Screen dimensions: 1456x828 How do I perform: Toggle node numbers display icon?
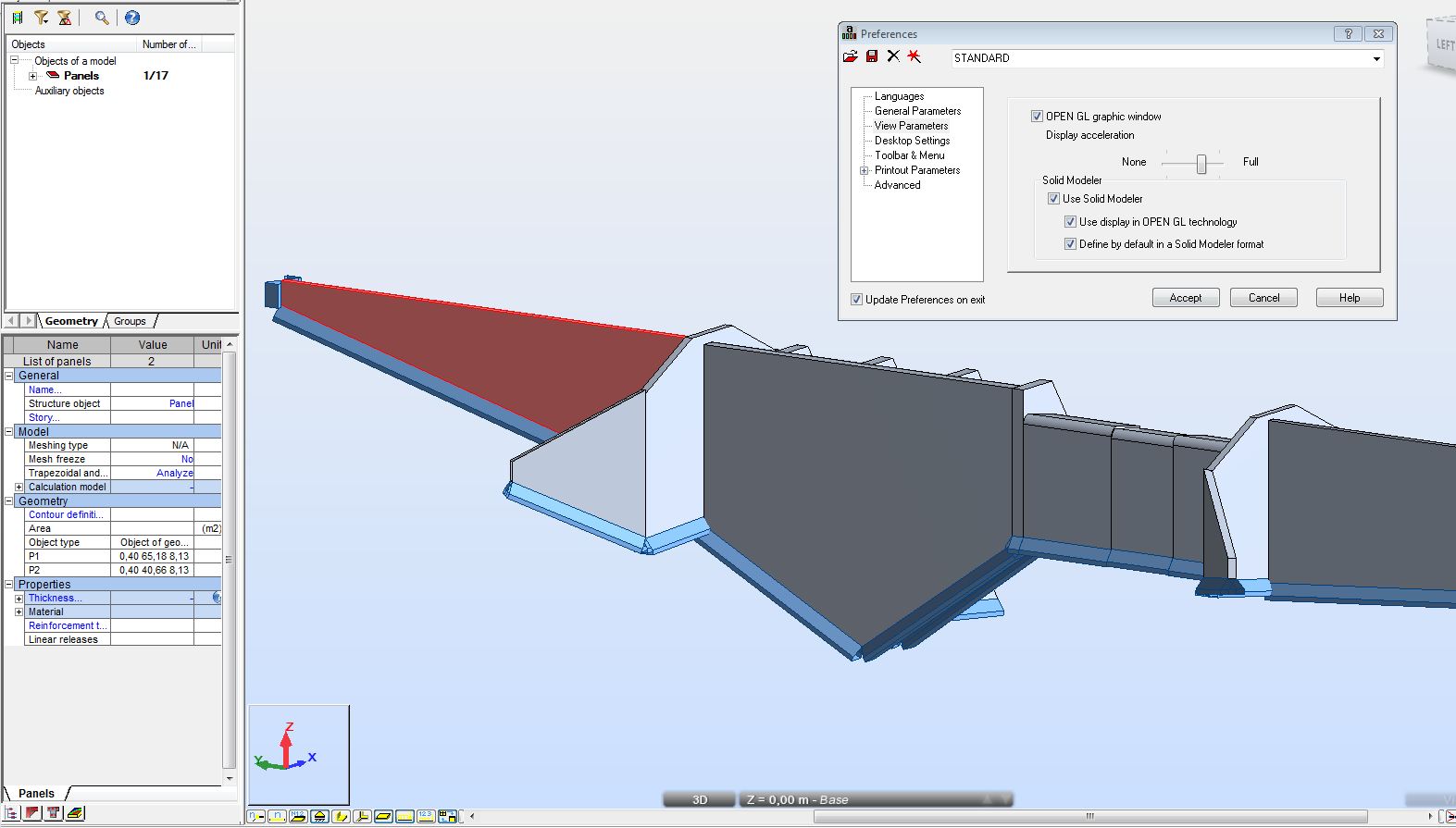(x=255, y=816)
